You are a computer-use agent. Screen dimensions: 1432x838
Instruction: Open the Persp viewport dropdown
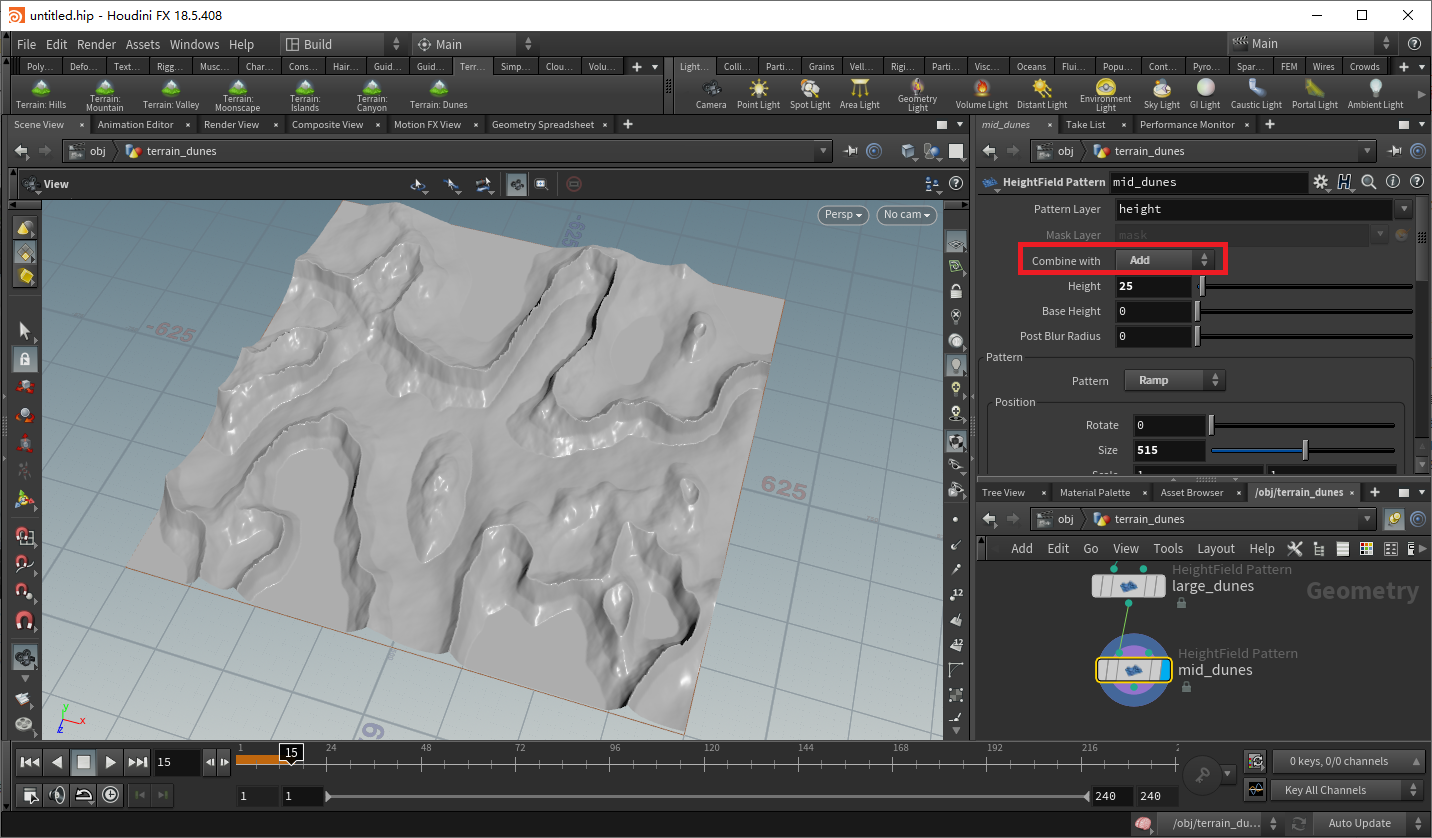[x=843, y=214]
